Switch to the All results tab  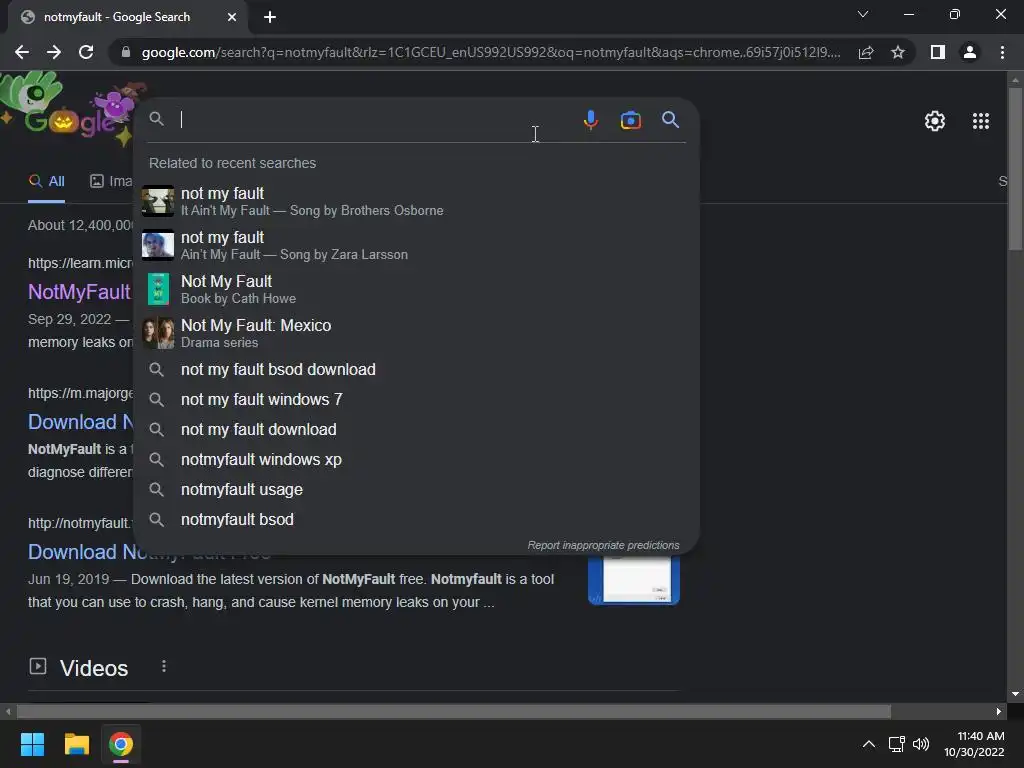pyautogui.click(x=46, y=182)
